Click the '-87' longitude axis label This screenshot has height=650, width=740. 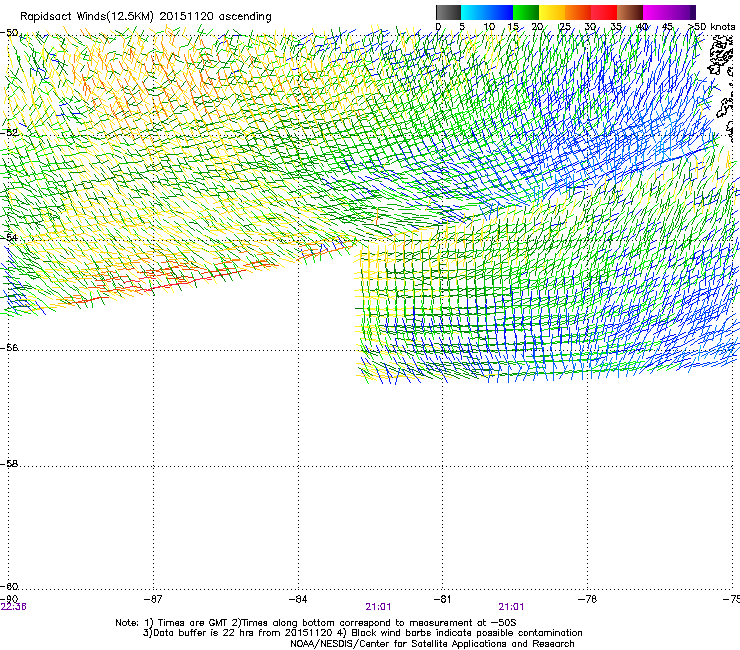pos(153,599)
